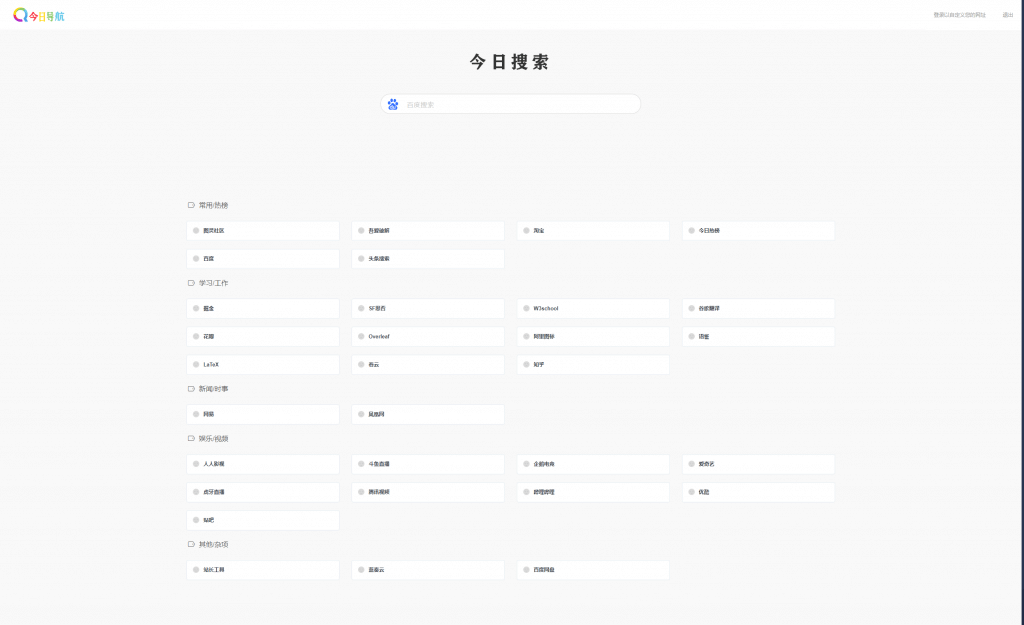Click the 今日搜索 heading text
1024x625 pixels.
tap(509, 62)
